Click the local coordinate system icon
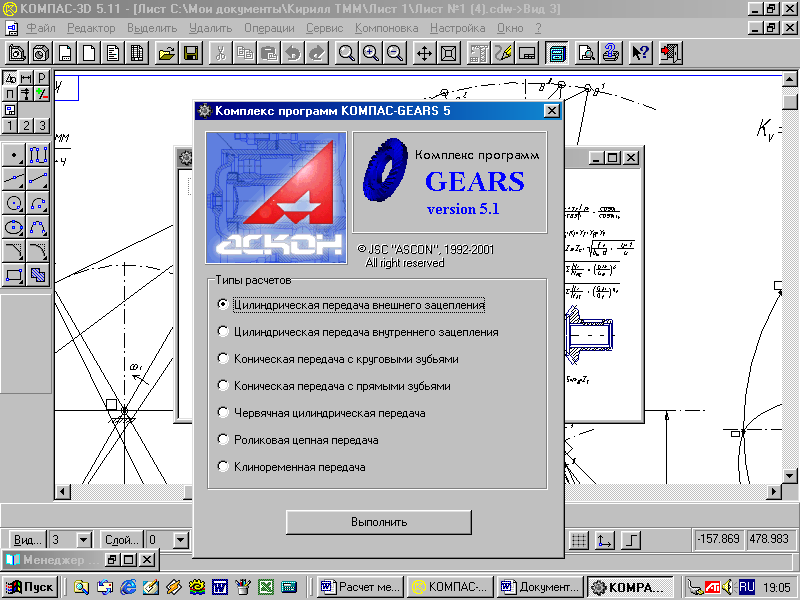Viewport: 800px width, 600px height. (x=605, y=540)
